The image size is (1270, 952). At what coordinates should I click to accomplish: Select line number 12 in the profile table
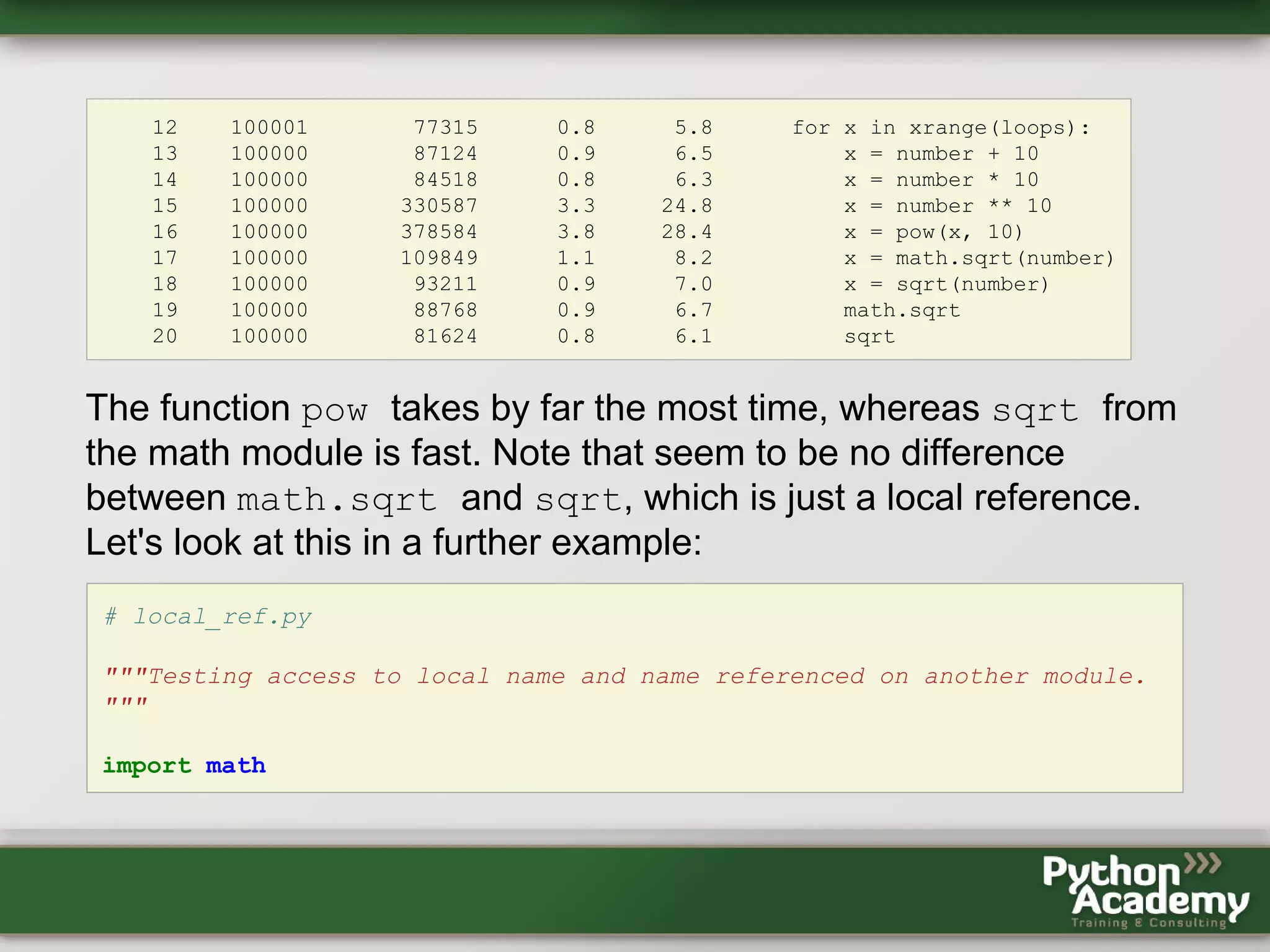point(165,128)
